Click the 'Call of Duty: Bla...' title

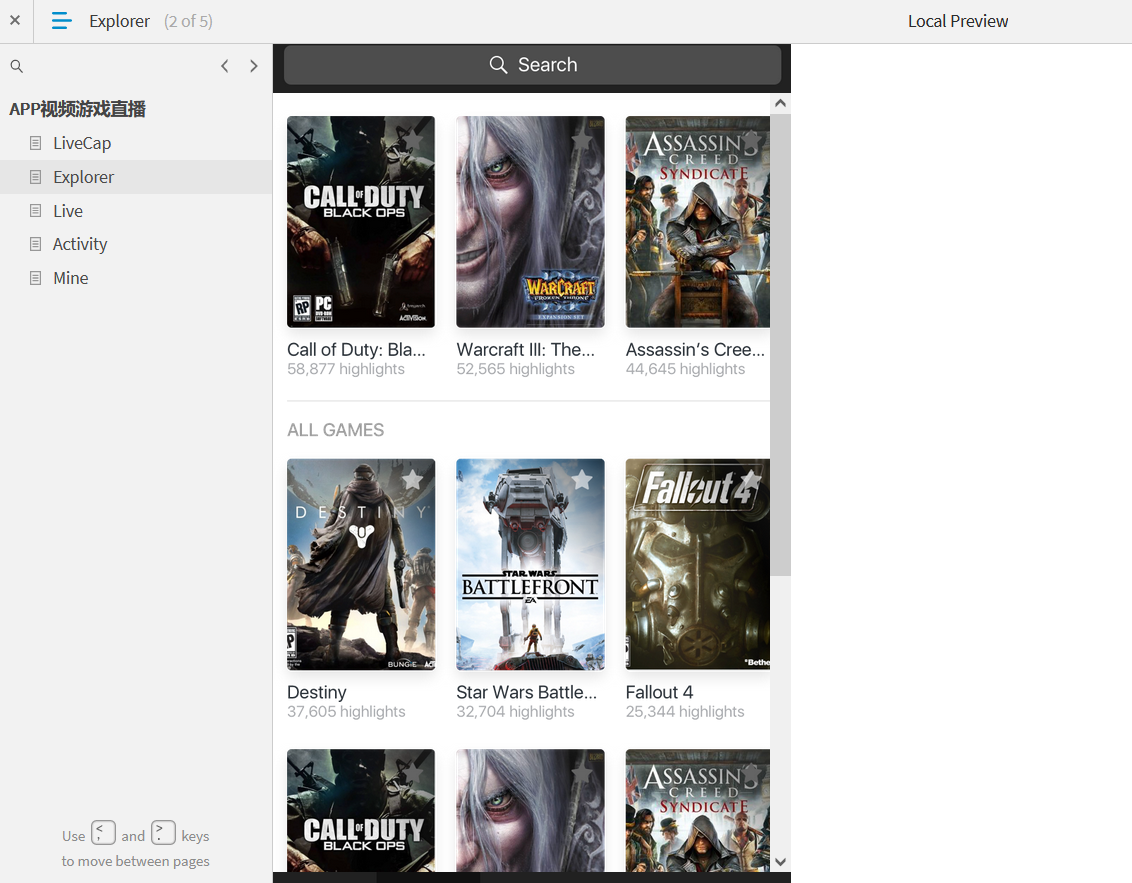tap(356, 349)
